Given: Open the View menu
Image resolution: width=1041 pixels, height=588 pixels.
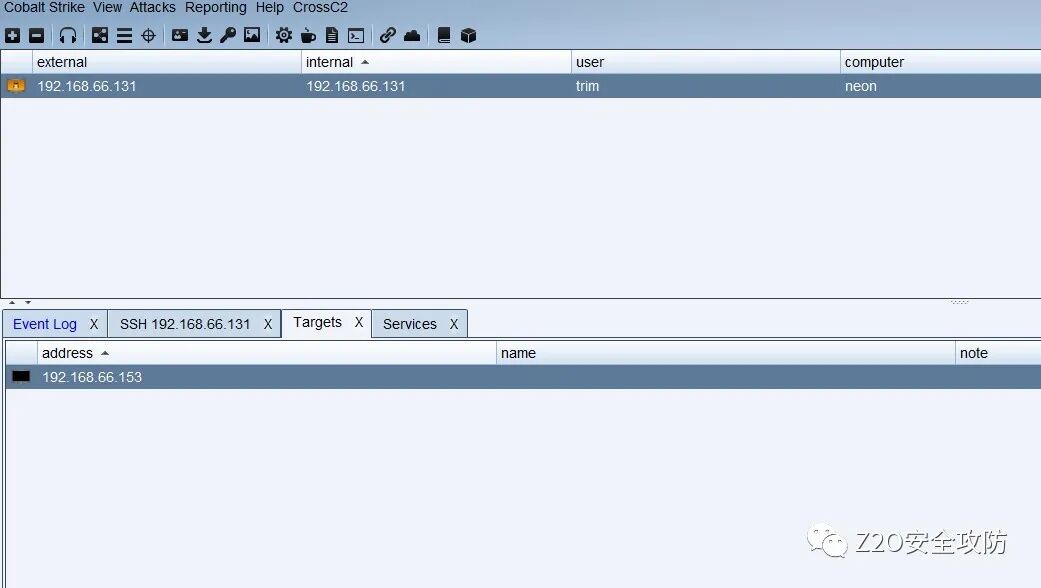Looking at the screenshot, I should click(107, 7).
